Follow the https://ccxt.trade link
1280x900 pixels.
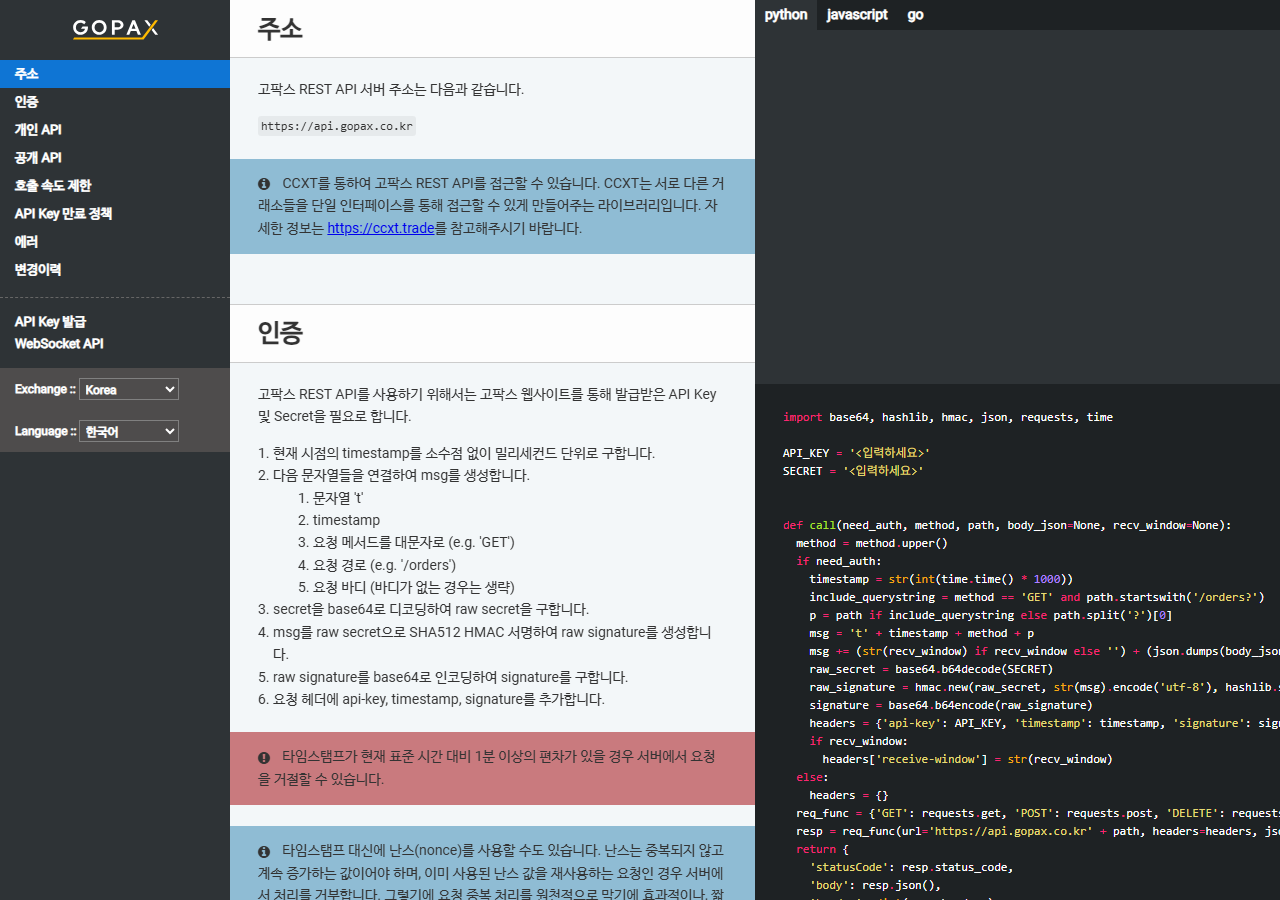point(381,228)
